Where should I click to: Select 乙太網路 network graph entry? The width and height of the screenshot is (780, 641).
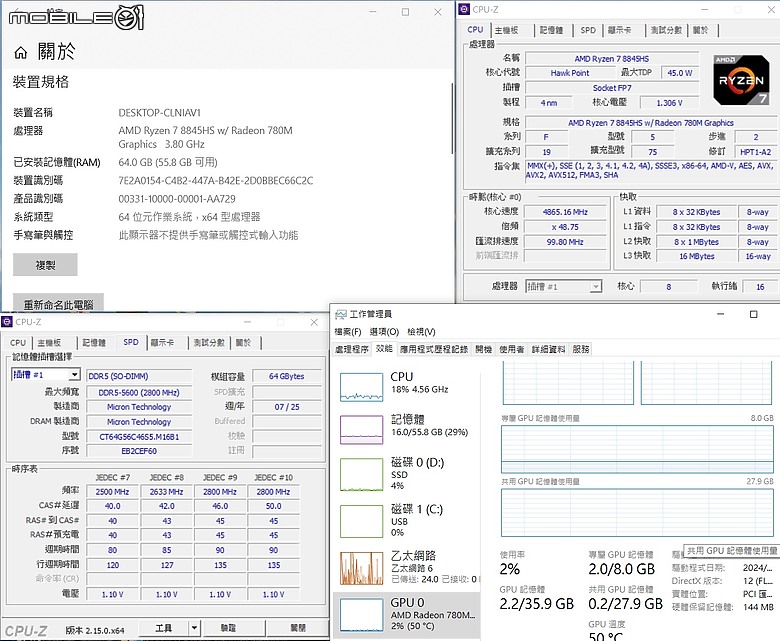[x=407, y=567]
